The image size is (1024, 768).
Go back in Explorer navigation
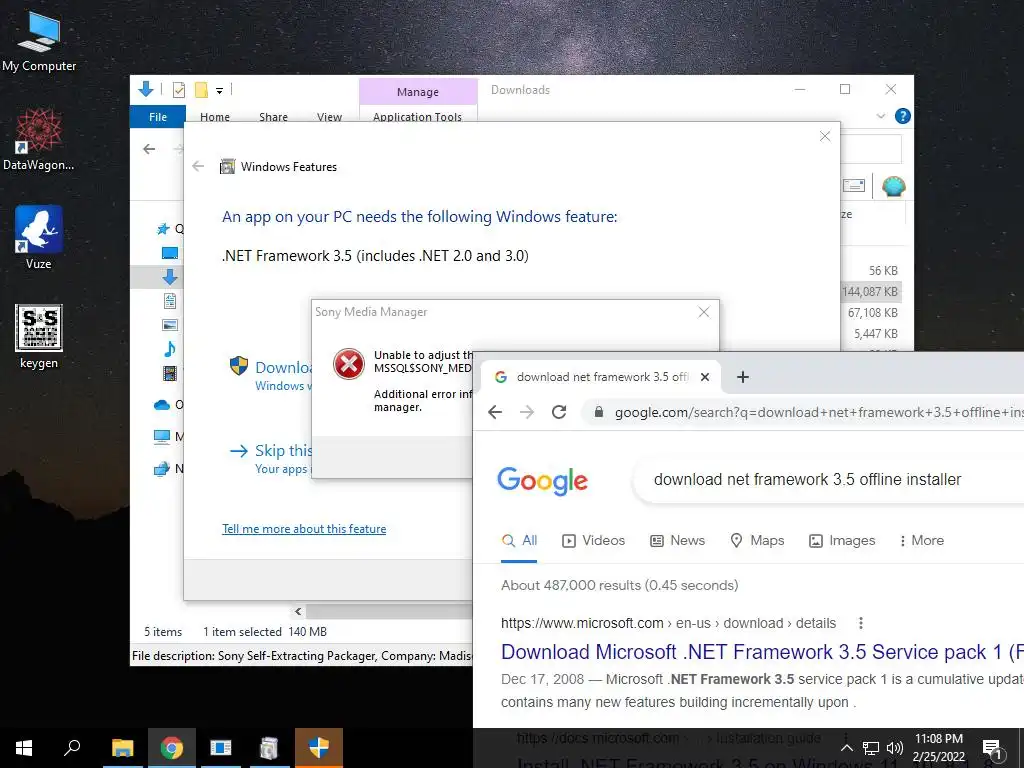(149, 149)
